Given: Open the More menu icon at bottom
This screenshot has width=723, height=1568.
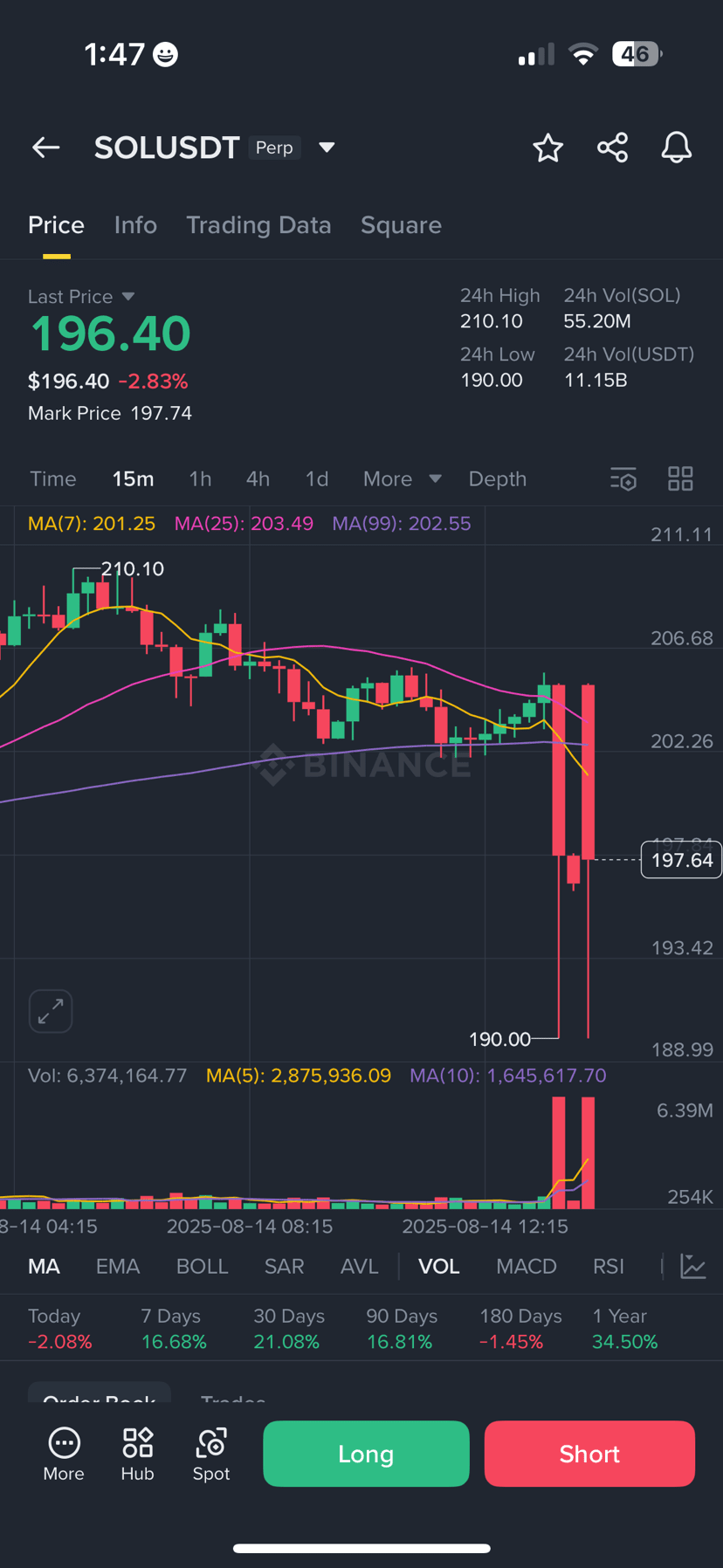Looking at the screenshot, I should pos(64,1454).
